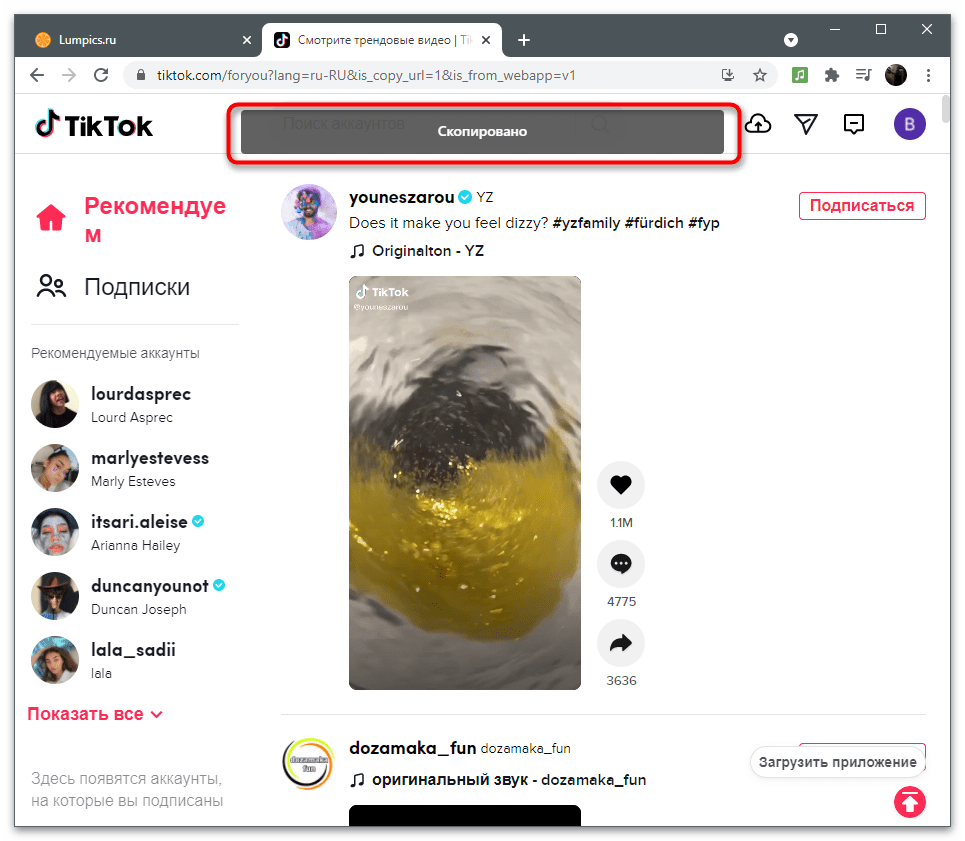This screenshot has height=841, width=965.
Task: Click the home icon beside Рекомендуем
Action: [51, 217]
